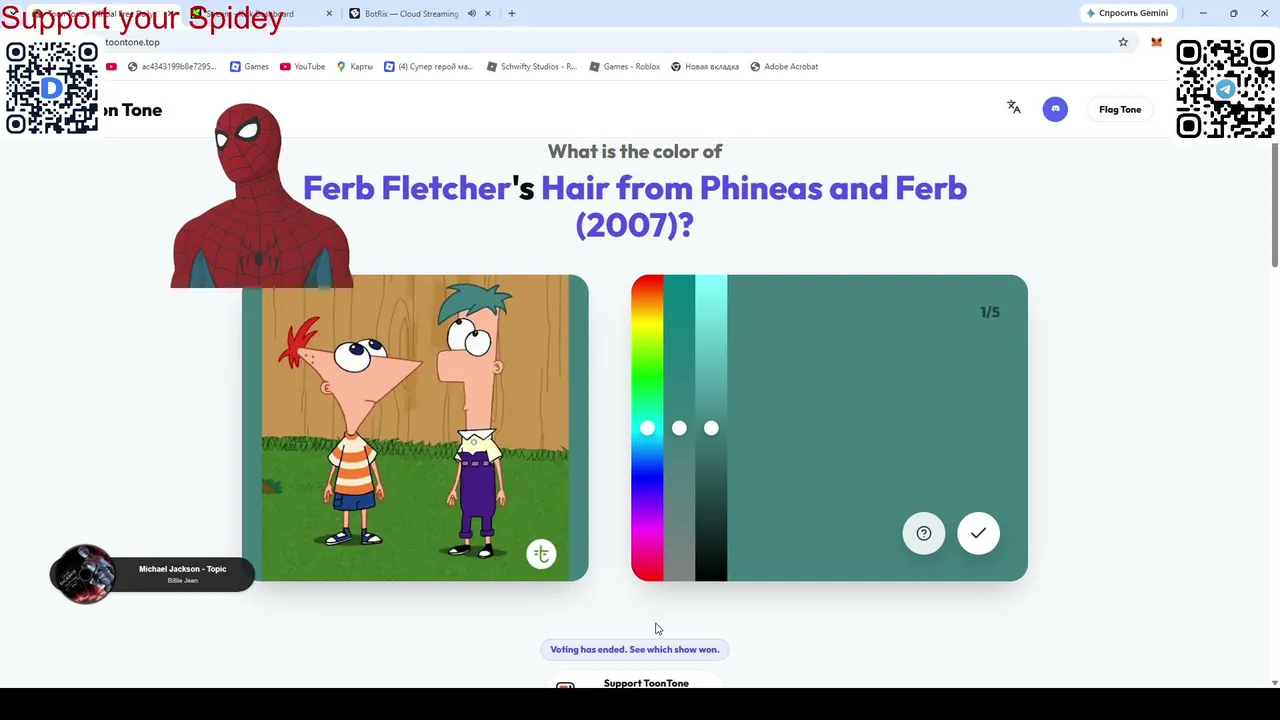Click the 'What is the color of' text
1280x720 pixels.
[635, 151]
